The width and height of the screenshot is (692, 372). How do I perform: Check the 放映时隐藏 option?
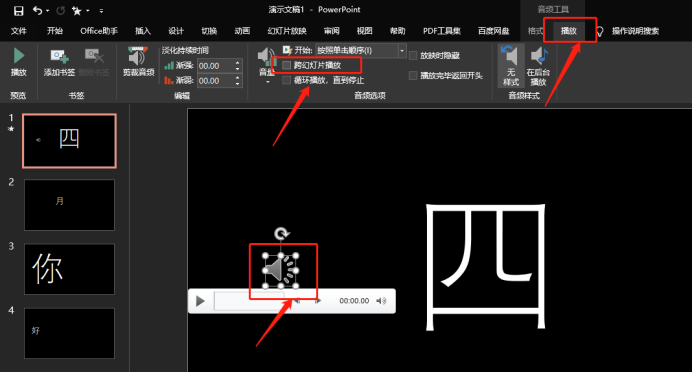(x=413, y=56)
